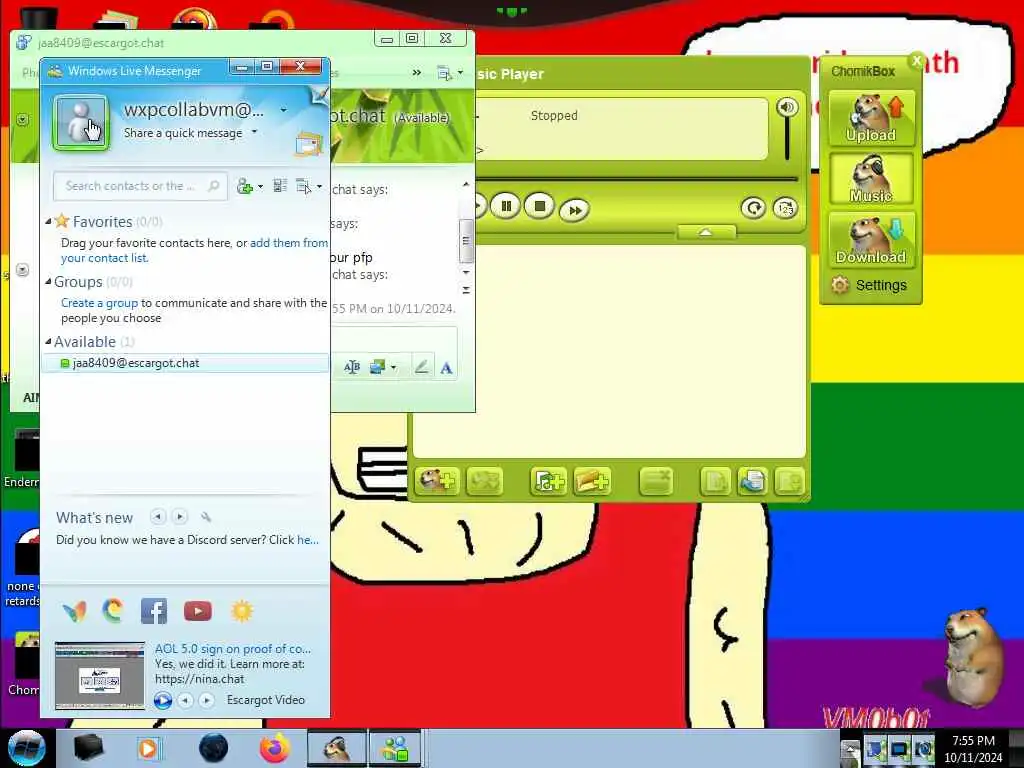
Task: Click the Search contacts field
Action: click(x=140, y=186)
